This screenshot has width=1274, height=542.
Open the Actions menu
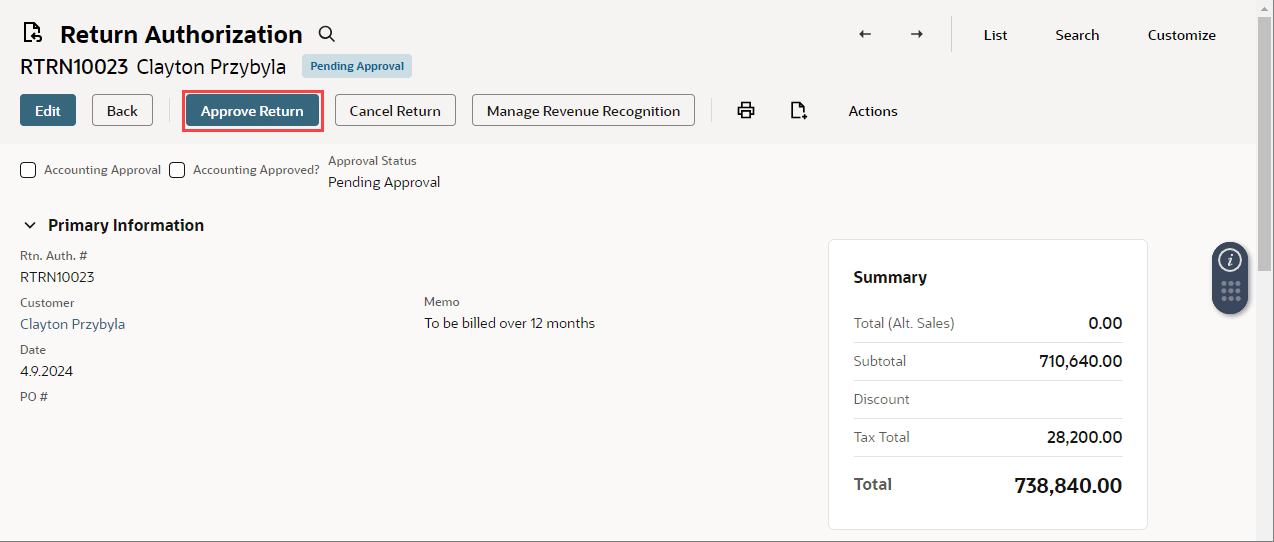click(872, 111)
